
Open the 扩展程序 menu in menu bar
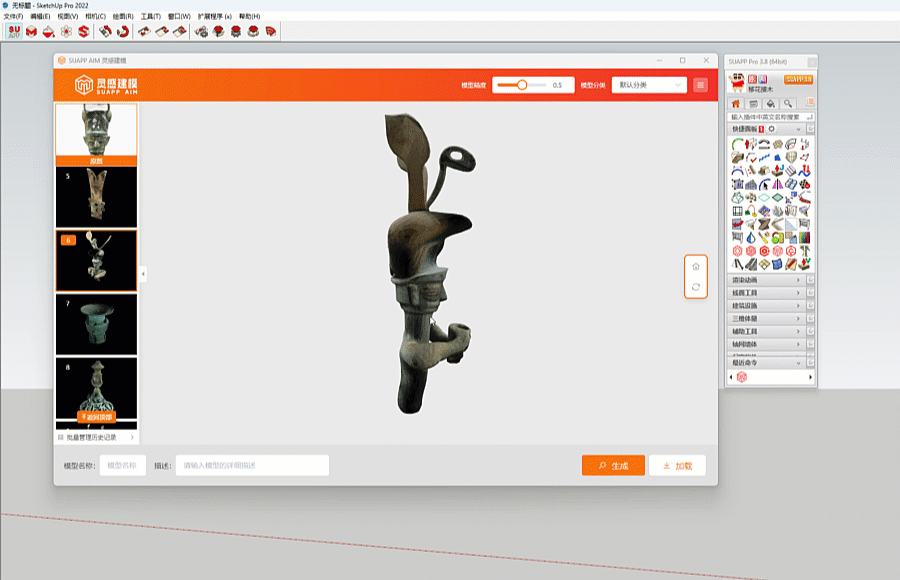point(213,17)
